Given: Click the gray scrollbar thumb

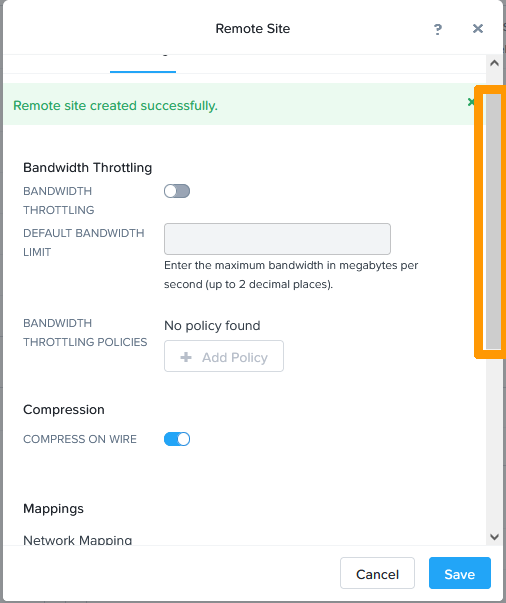Looking at the screenshot, I should point(494,222).
